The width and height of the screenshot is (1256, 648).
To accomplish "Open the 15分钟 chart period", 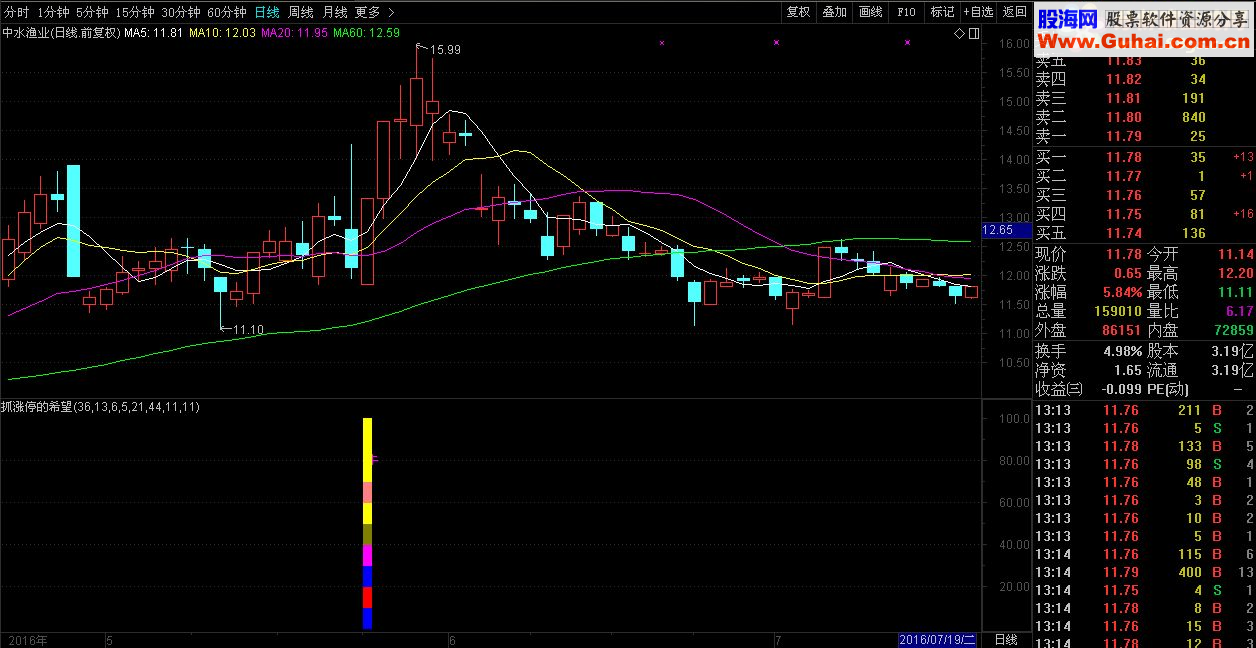I will coord(135,12).
